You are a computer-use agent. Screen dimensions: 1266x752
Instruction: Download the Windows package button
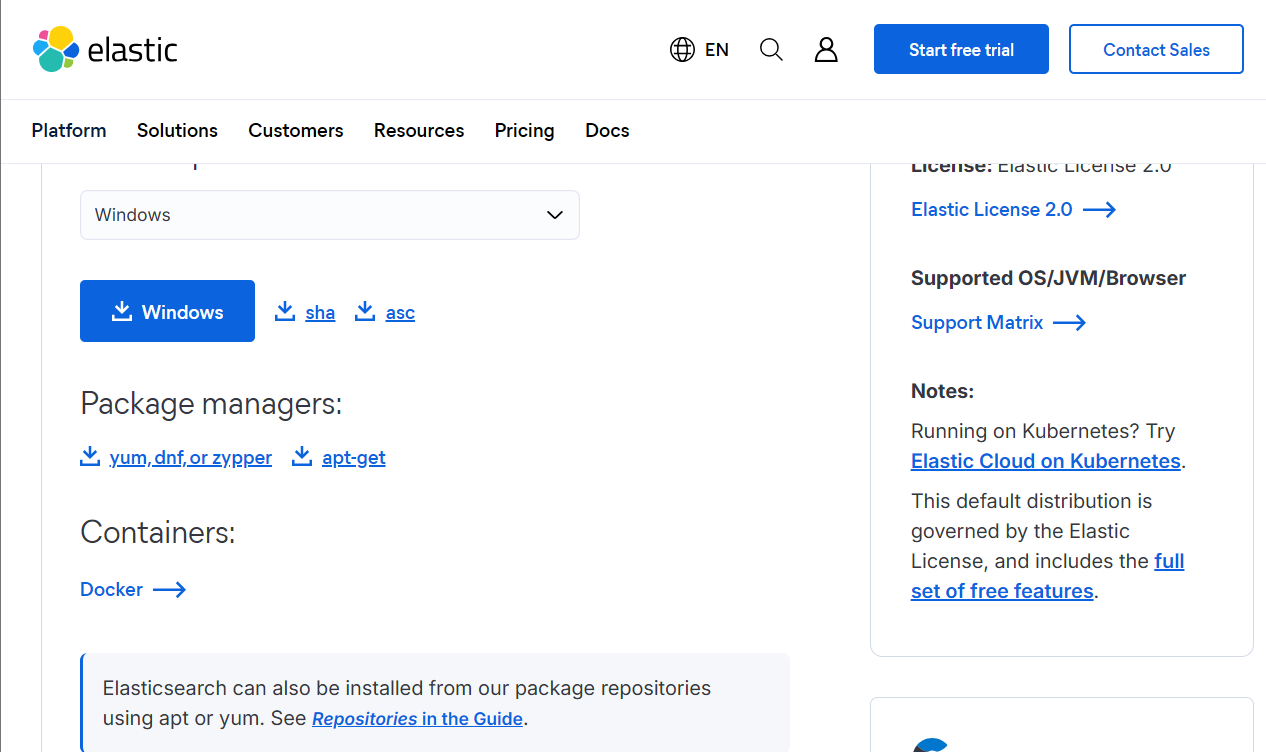coord(167,311)
